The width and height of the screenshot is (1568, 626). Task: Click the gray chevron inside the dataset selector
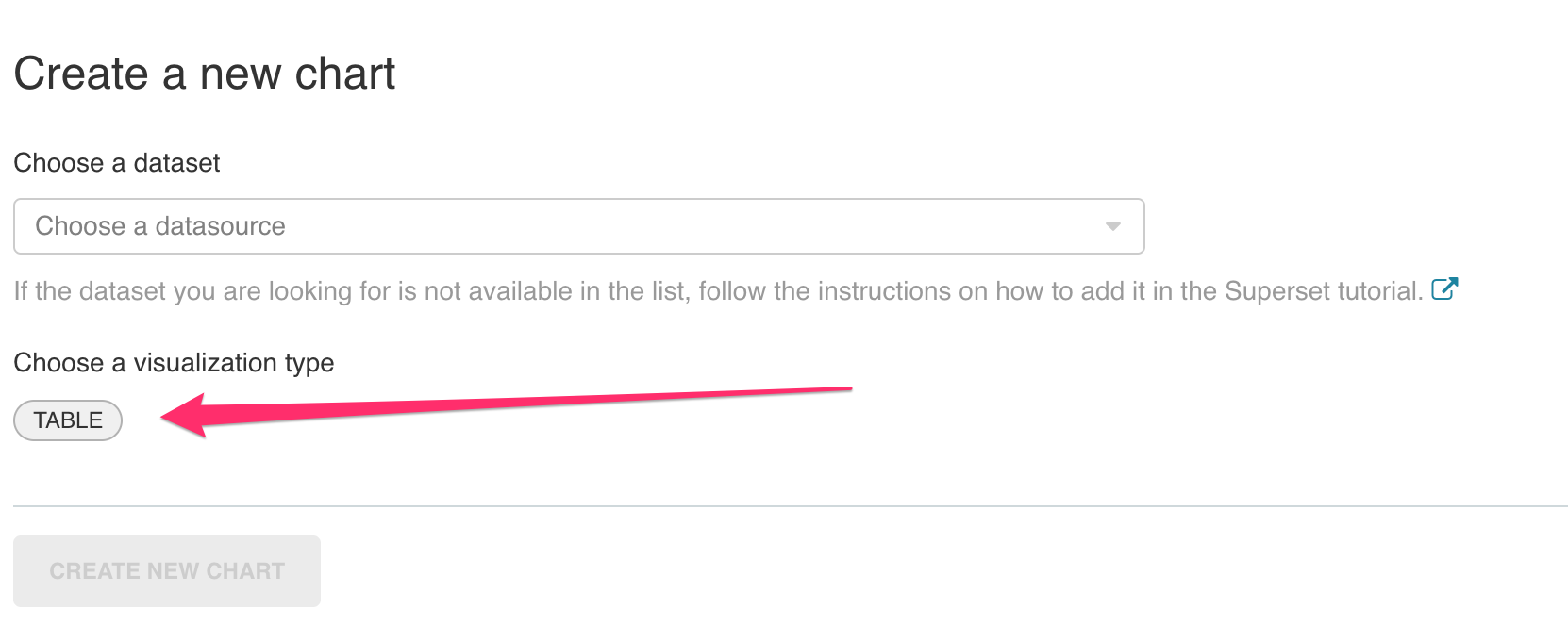click(x=1113, y=226)
